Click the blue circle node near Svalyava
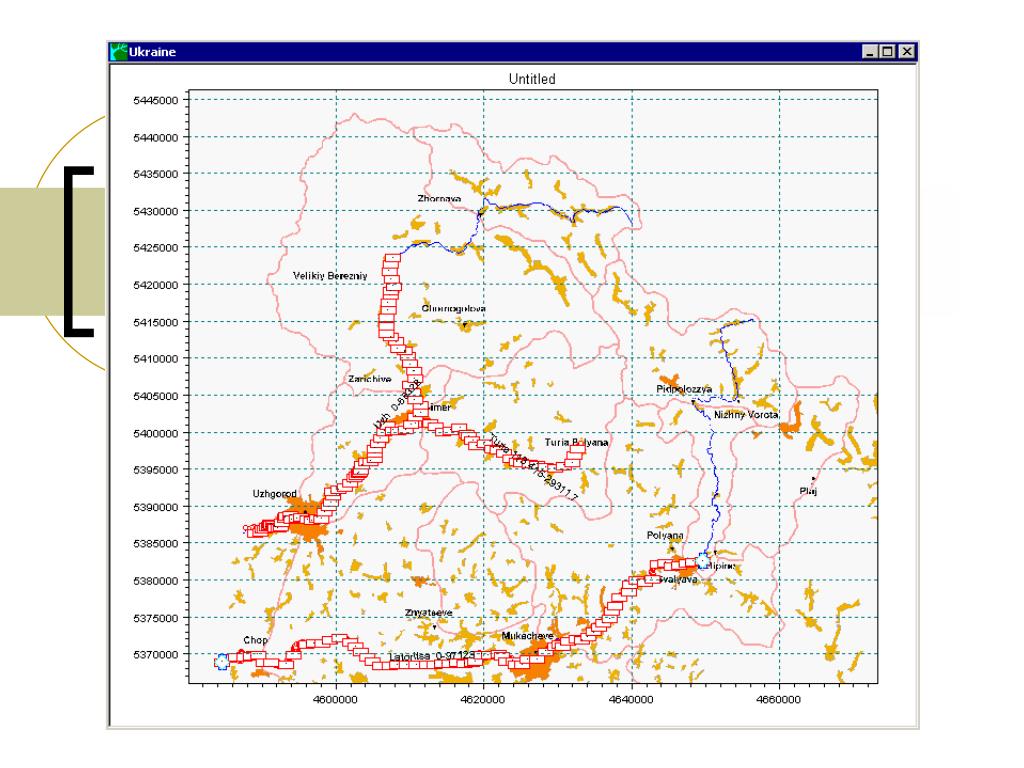This screenshot has height=768, width=1024. 703,560
